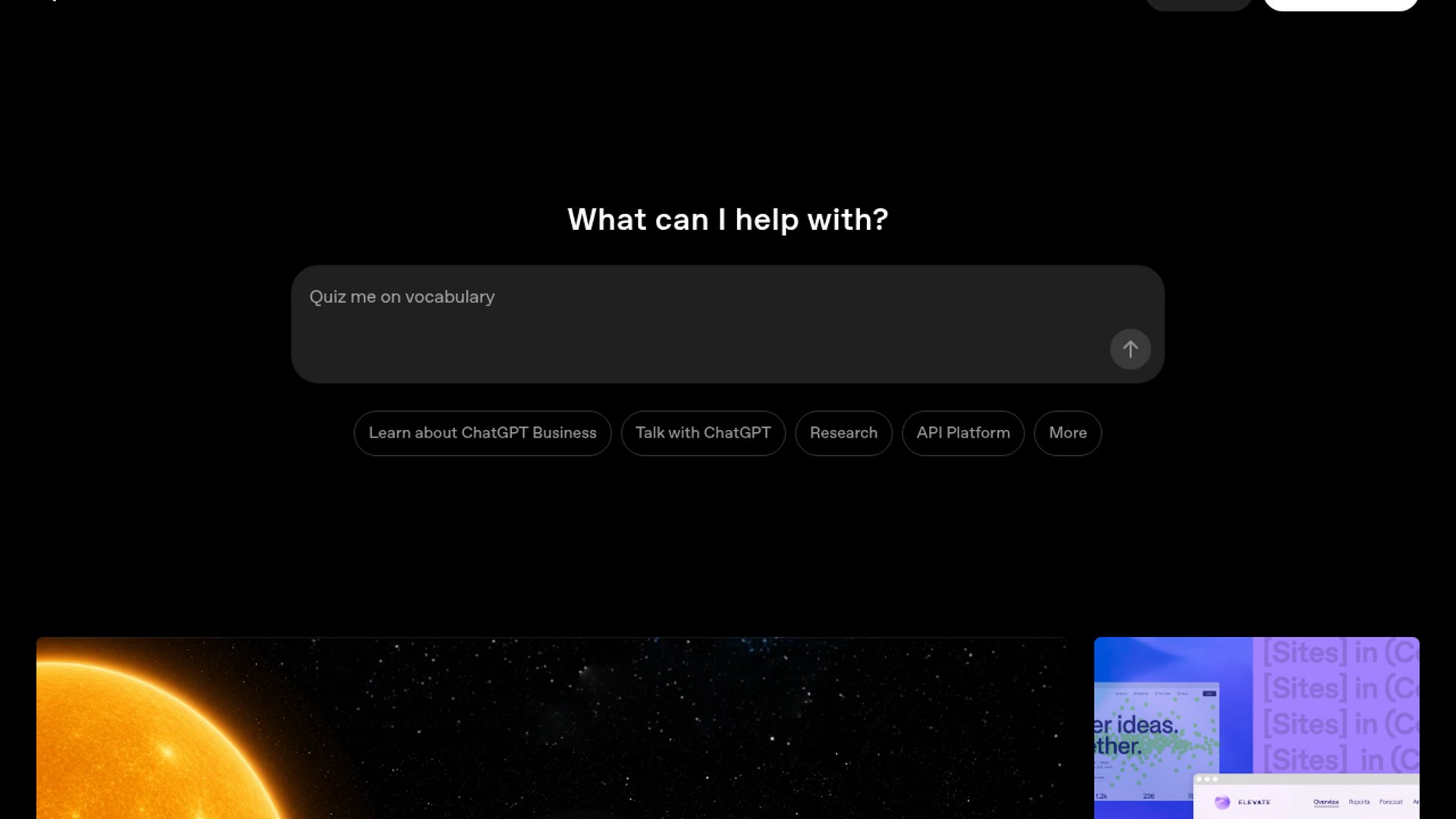Click the send arrow button in the prompt box
This screenshot has height=819, width=1456.
coord(1130,350)
